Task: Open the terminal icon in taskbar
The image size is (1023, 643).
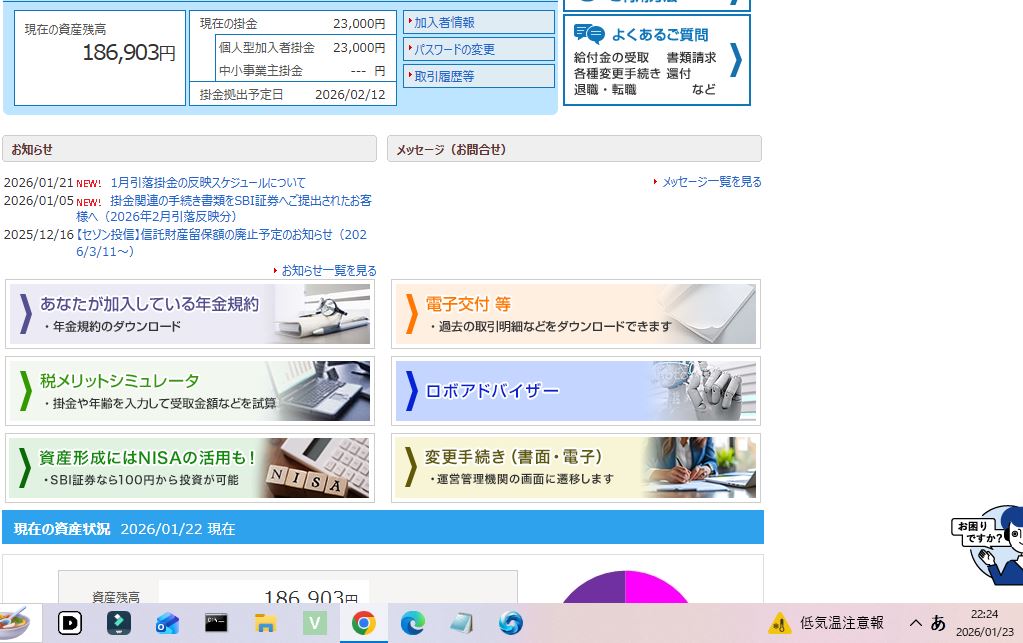Action: pos(216,623)
